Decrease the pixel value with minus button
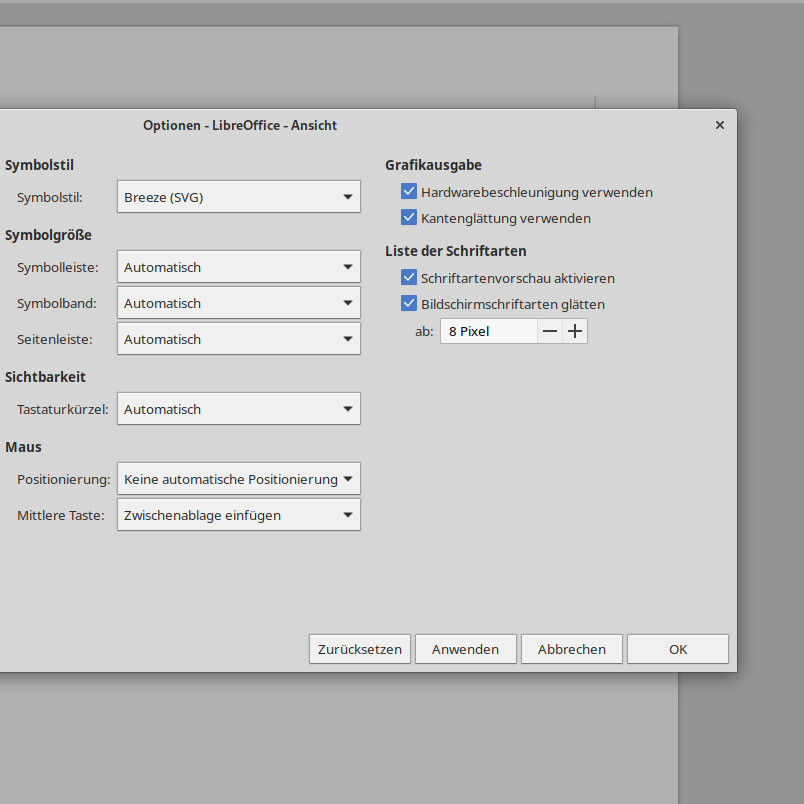 click(550, 331)
